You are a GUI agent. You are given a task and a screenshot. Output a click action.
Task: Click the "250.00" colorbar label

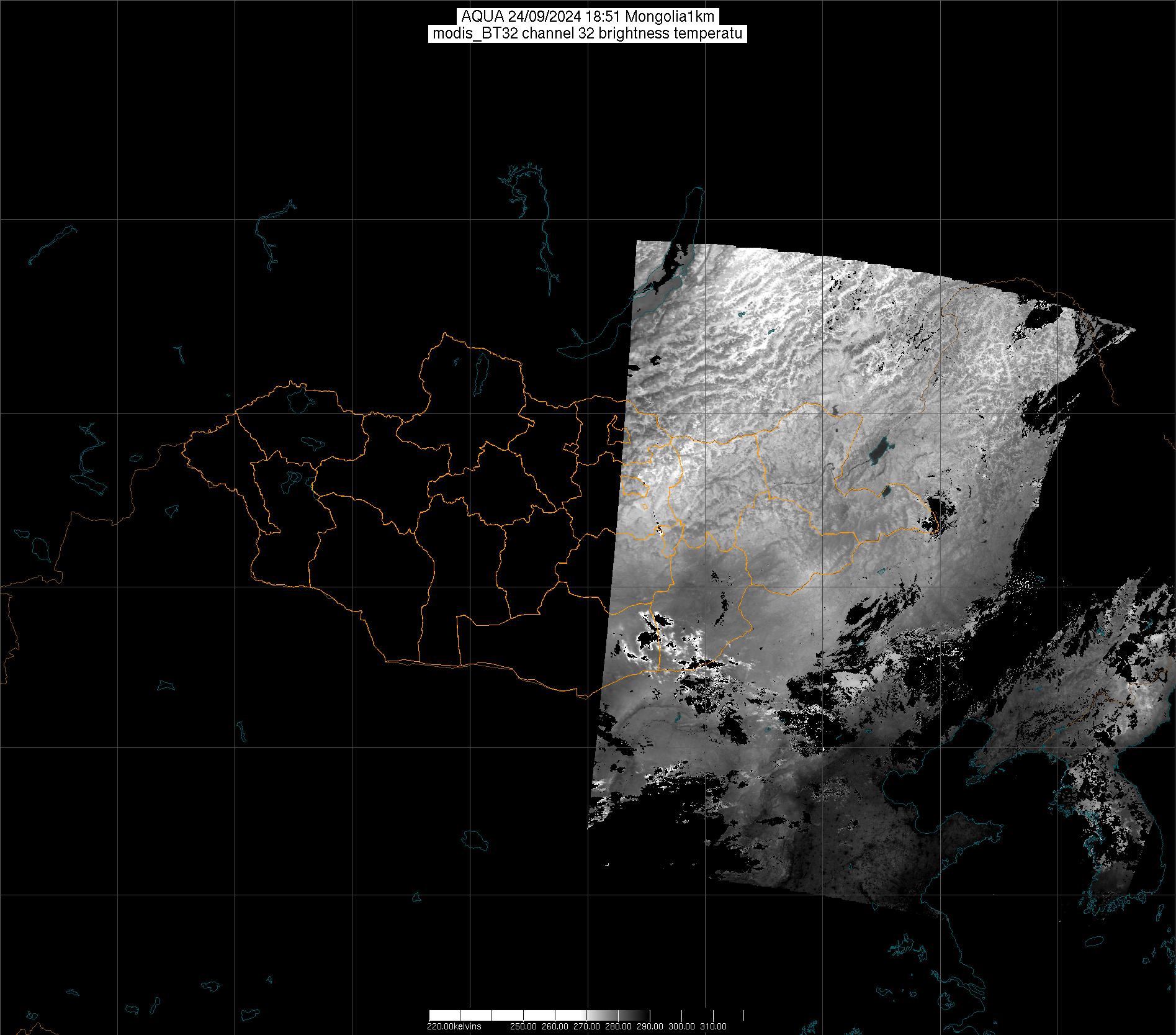(x=523, y=1026)
